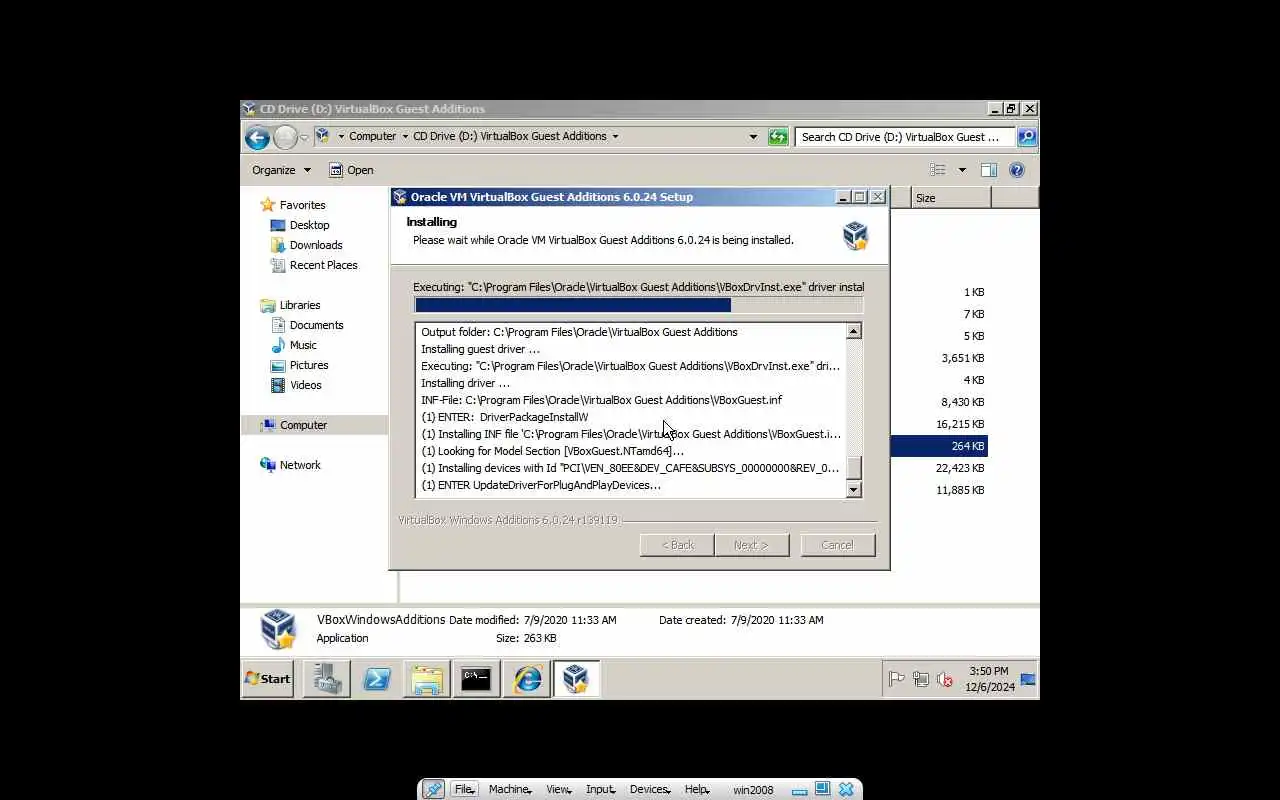Image resolution: width=1280 pixels, height=800 pixels.
Task: Click log line "(1) ENTER: DriverPackageInstallW"
Action: pos(505,417)
